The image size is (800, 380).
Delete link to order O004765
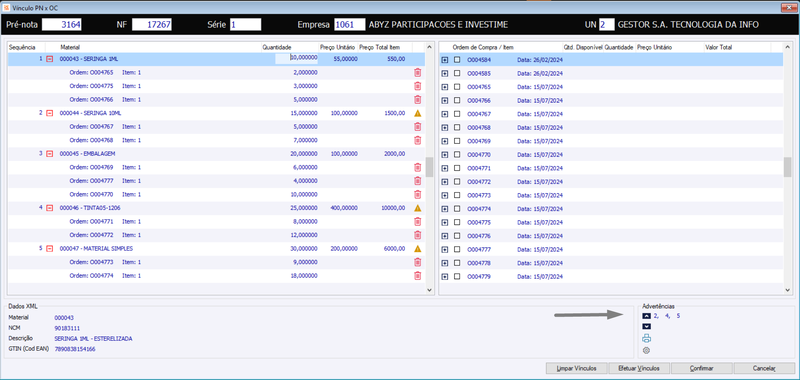pos(417,72)
